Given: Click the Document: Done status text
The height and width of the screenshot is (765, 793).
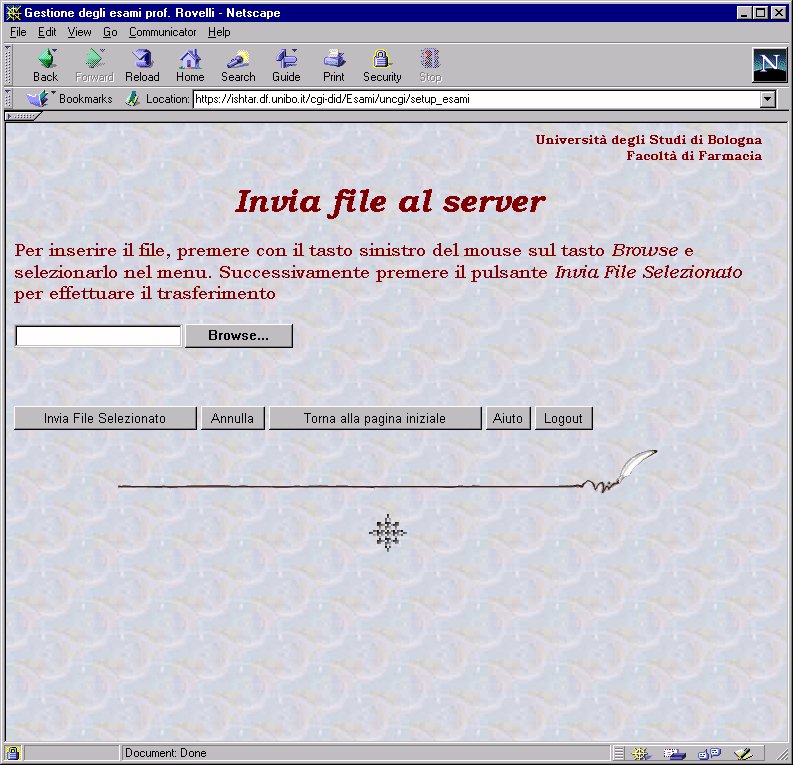Looking at the screenshot, I should click(166, 753).
